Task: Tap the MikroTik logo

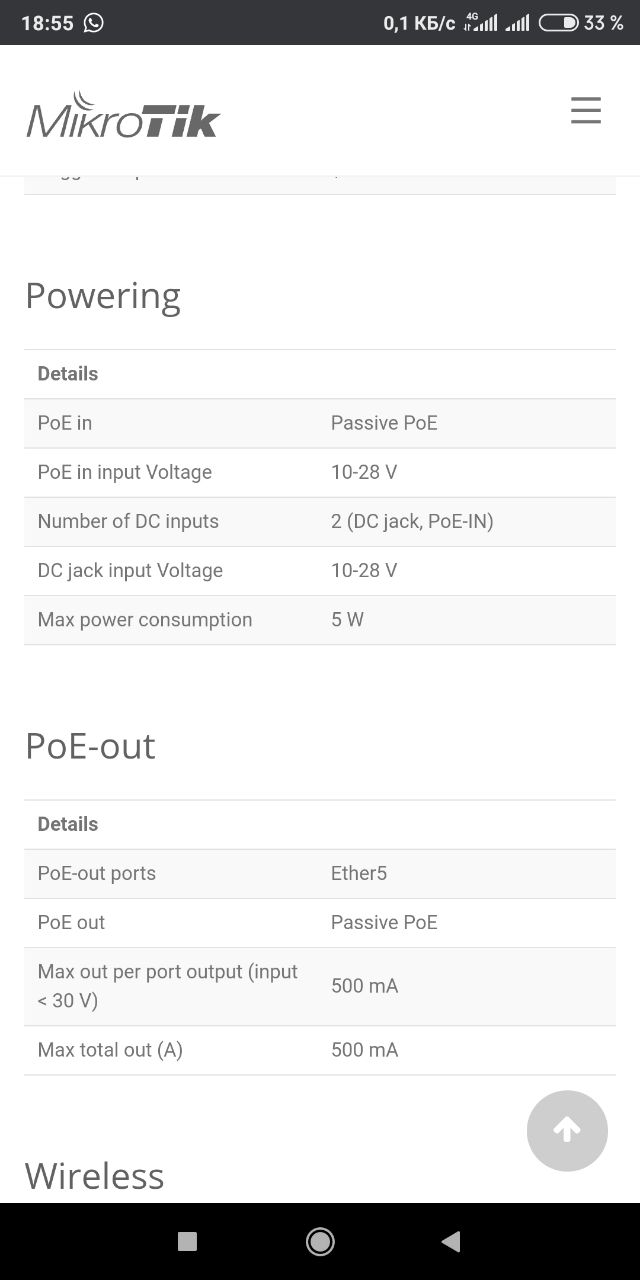Action: coord(123,115)
